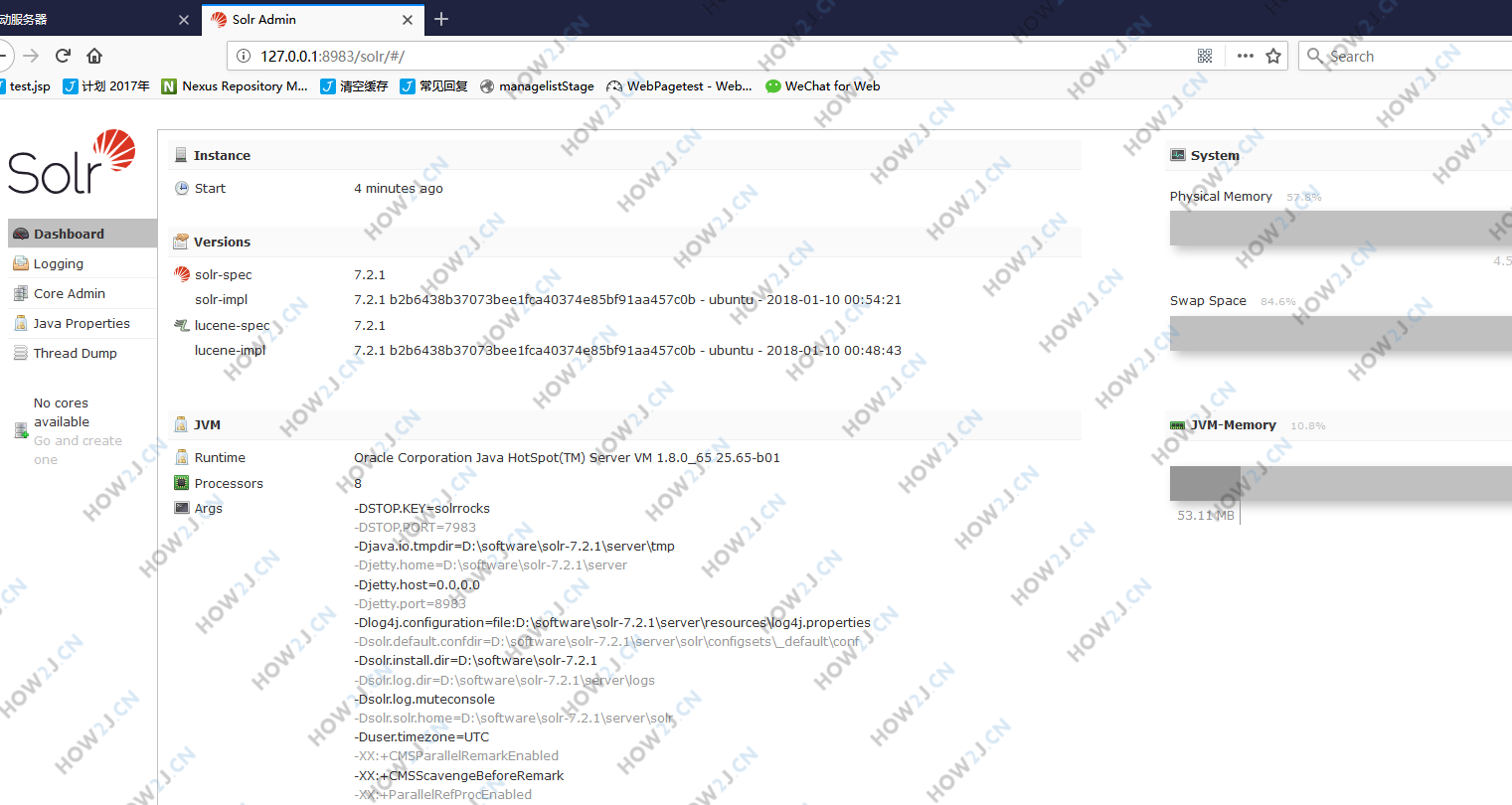Click the Thread Dump sidebar icon
Screen dimensions: 1512x805
[21, 353]
